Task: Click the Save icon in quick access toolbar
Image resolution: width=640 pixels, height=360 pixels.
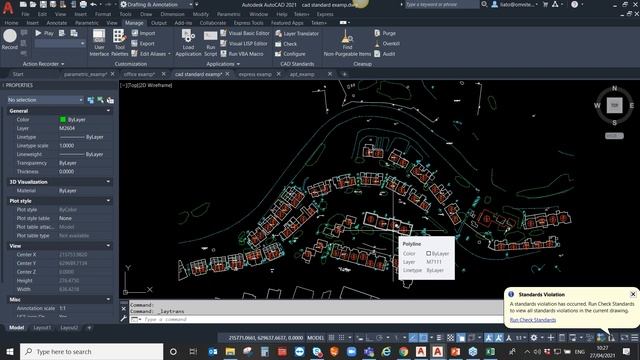Action: [x=43, y=4]
